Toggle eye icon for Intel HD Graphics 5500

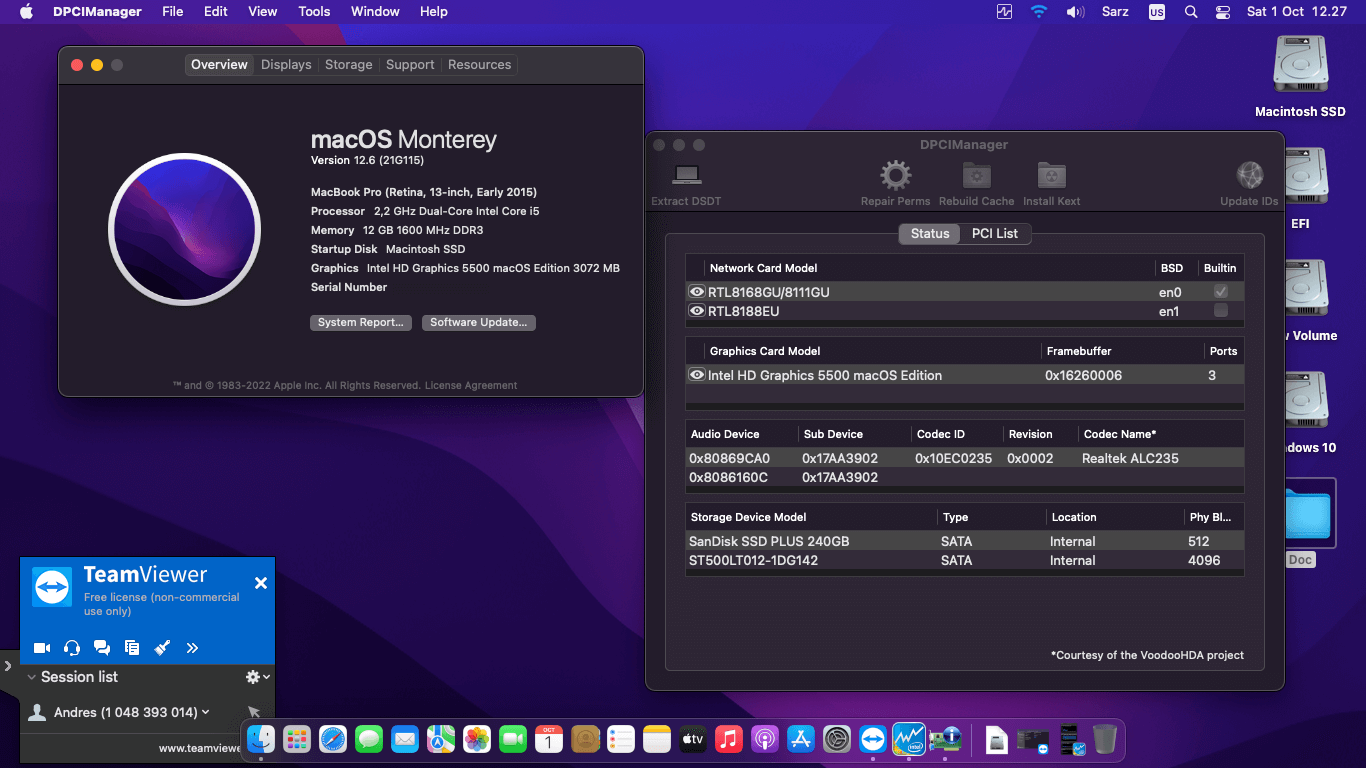pyautogui.click(x=697, y=375)
